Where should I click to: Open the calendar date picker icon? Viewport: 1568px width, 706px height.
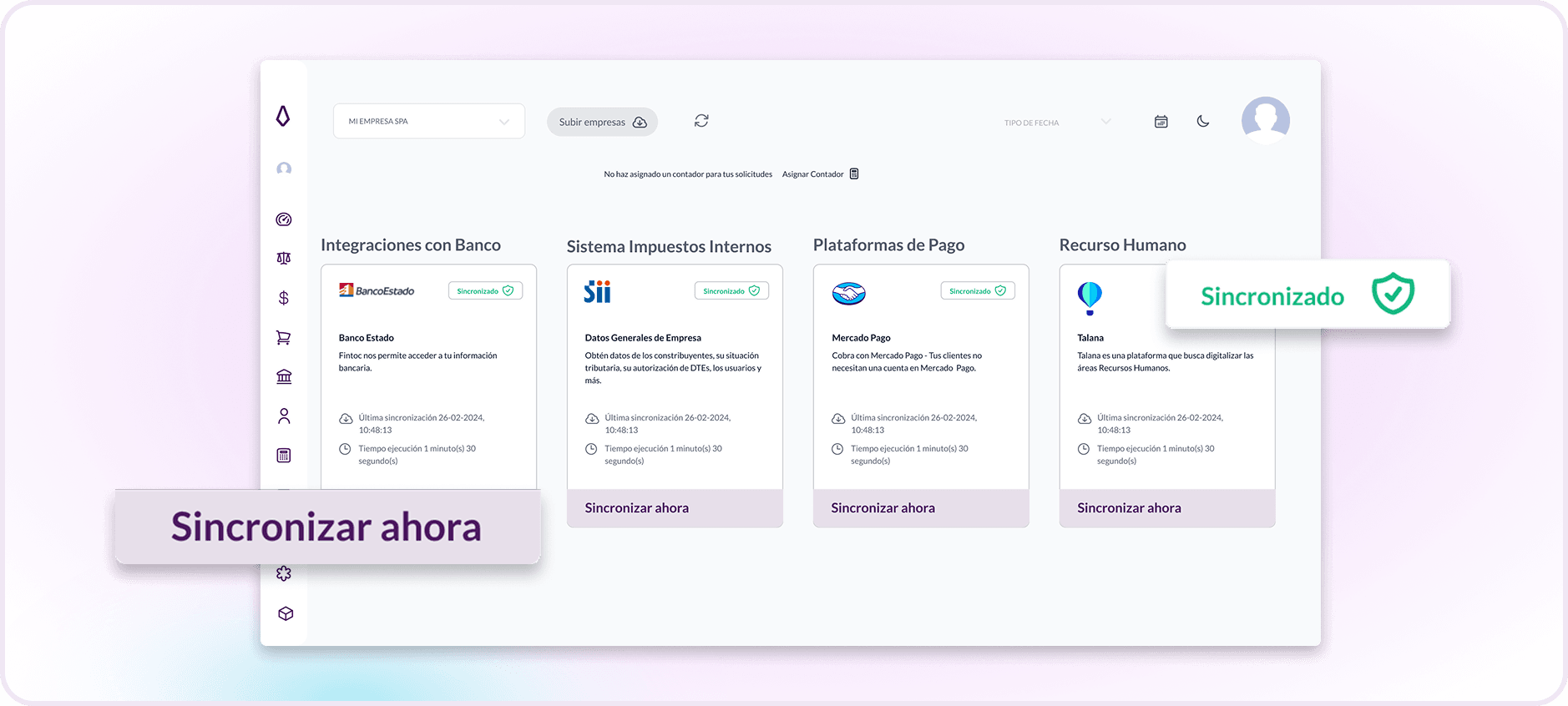click(1161, 122)
